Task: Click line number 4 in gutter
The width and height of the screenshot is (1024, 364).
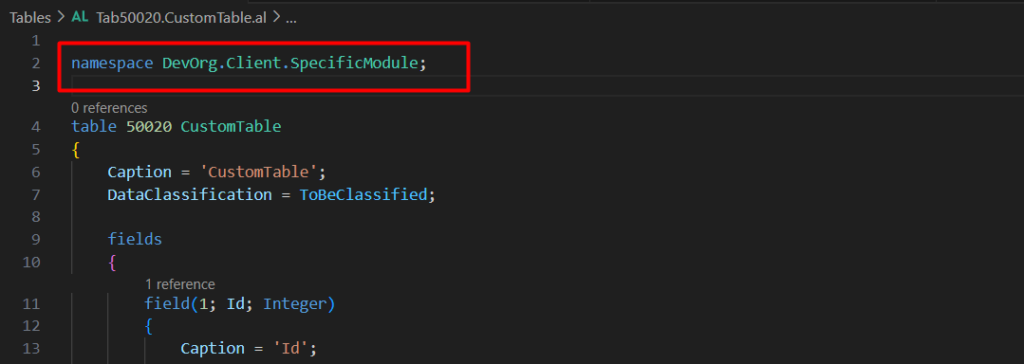Action: 35,127
